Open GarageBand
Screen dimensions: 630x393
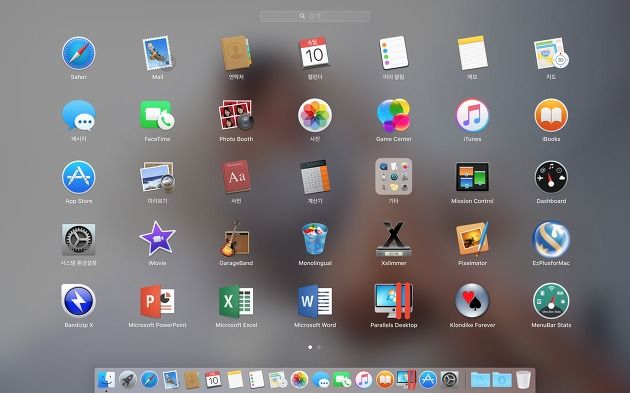[236, 239]
